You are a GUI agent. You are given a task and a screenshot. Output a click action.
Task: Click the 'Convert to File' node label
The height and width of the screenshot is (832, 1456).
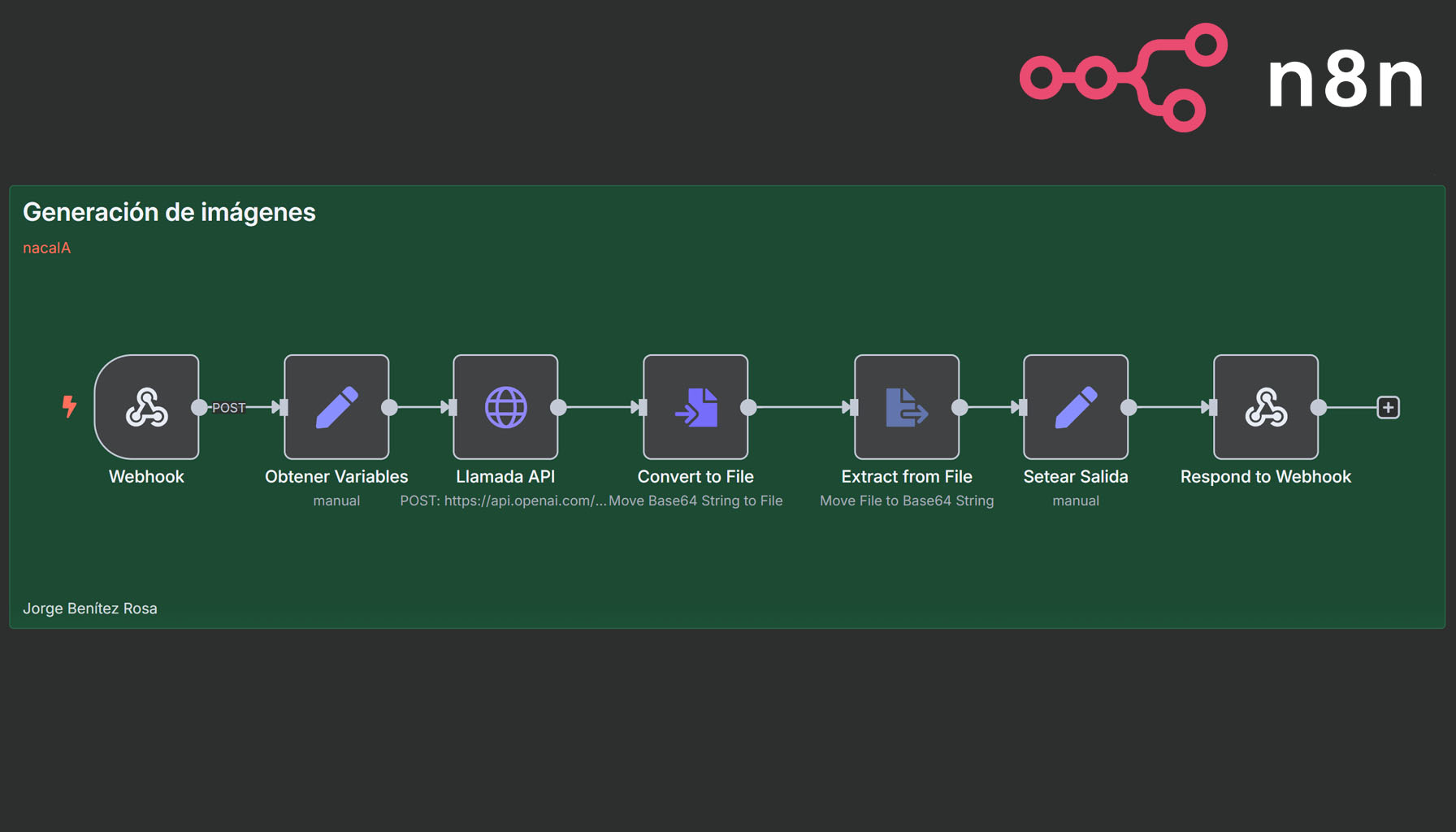tap(695, 477)
